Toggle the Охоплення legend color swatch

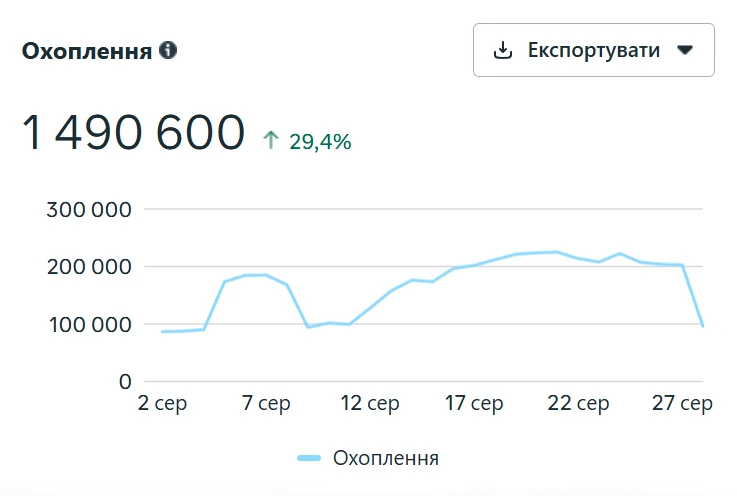click(x=309, y=458)
